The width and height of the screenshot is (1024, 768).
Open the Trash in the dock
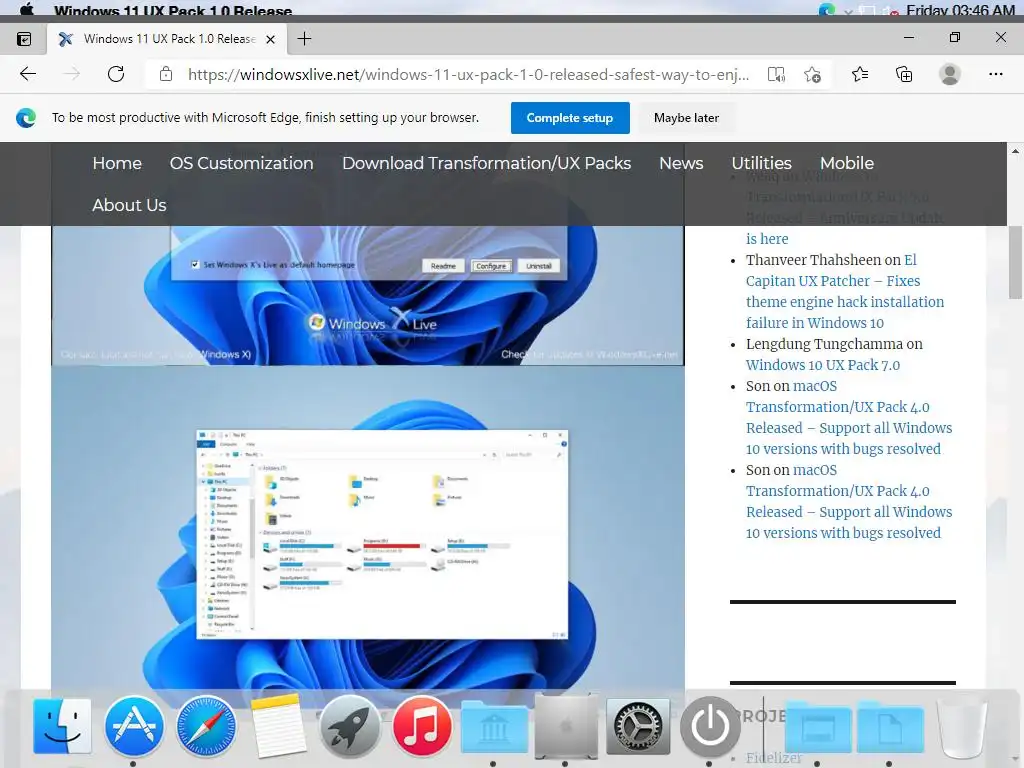tap(961, 726)
